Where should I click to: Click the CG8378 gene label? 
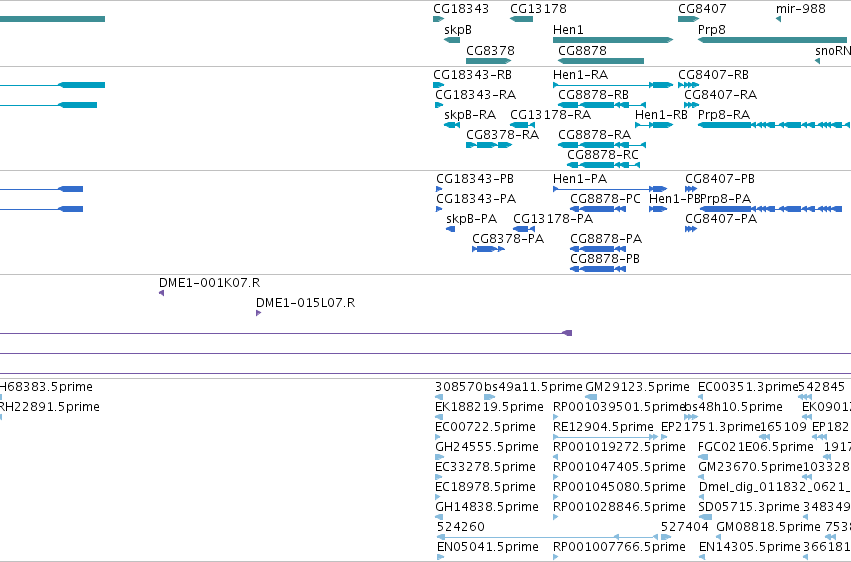[x=490, y=51]
